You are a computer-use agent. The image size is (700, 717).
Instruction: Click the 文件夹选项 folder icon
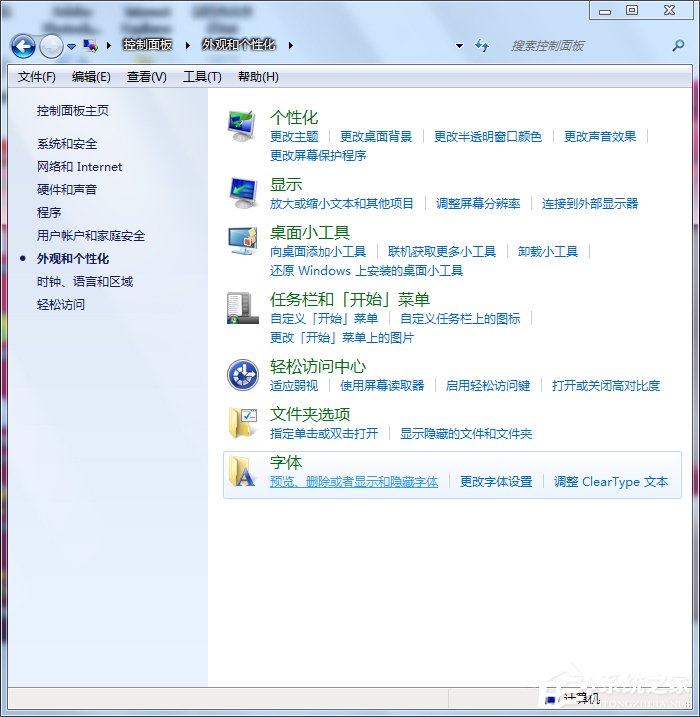(242, 422)
